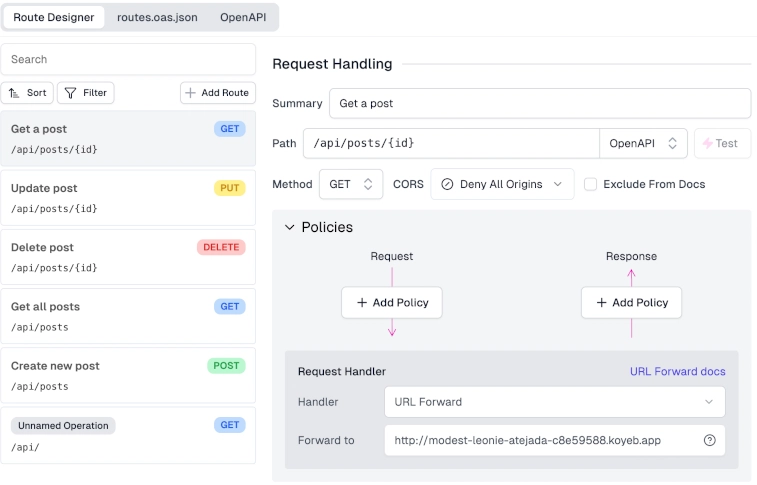Click the help icon in Forward to field
Viewport: 757px width, 485px height.
[709, 440]
